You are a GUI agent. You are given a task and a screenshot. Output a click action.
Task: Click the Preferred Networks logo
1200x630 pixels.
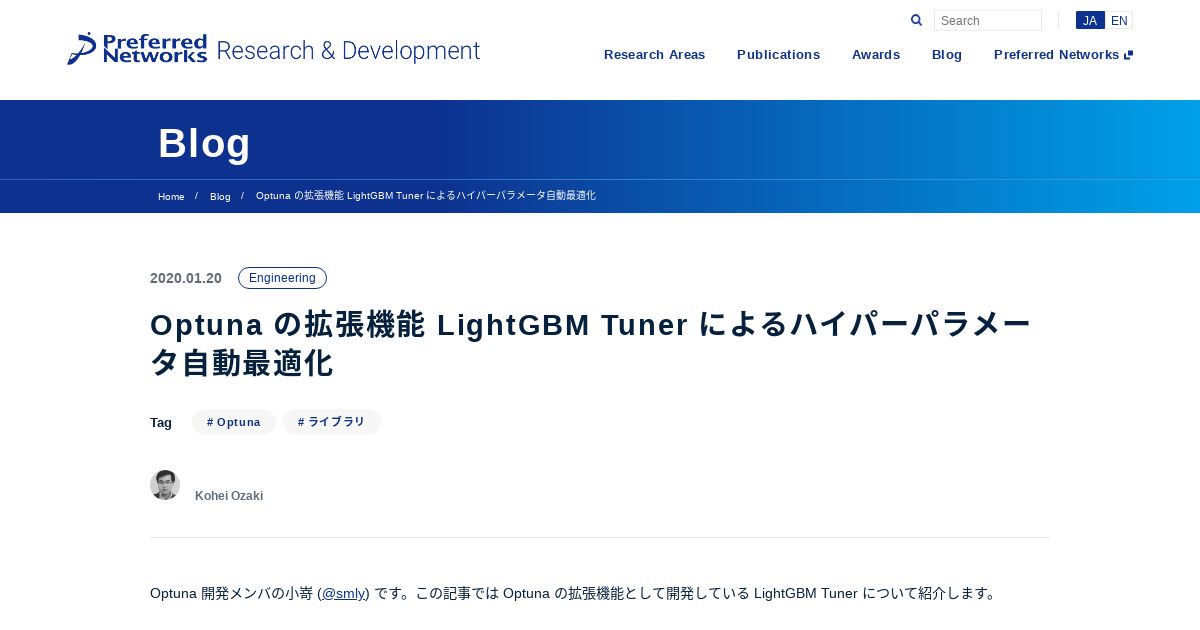[137, 48]
